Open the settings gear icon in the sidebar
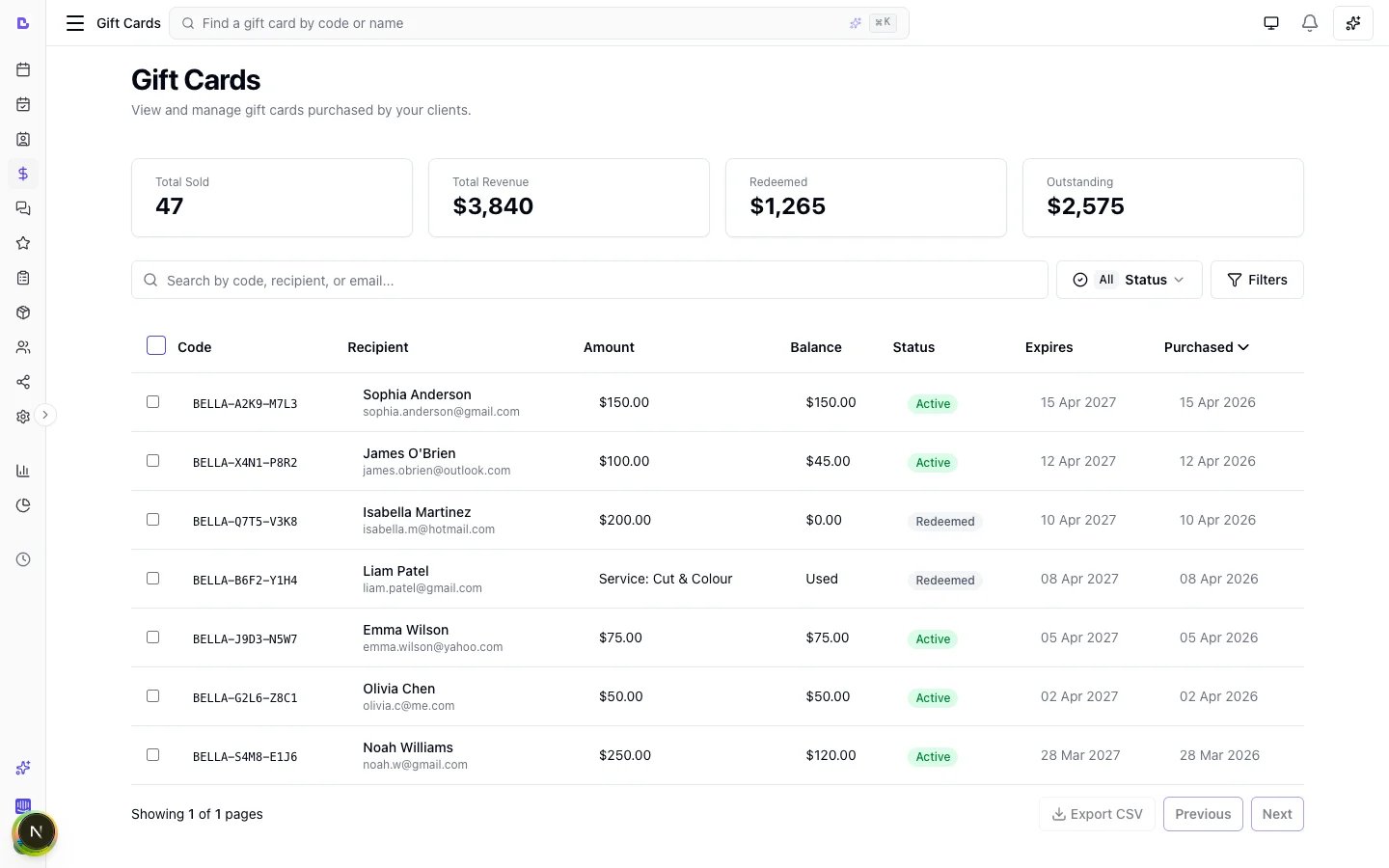This screenshot has width=1389, height=868. point(23,417)
